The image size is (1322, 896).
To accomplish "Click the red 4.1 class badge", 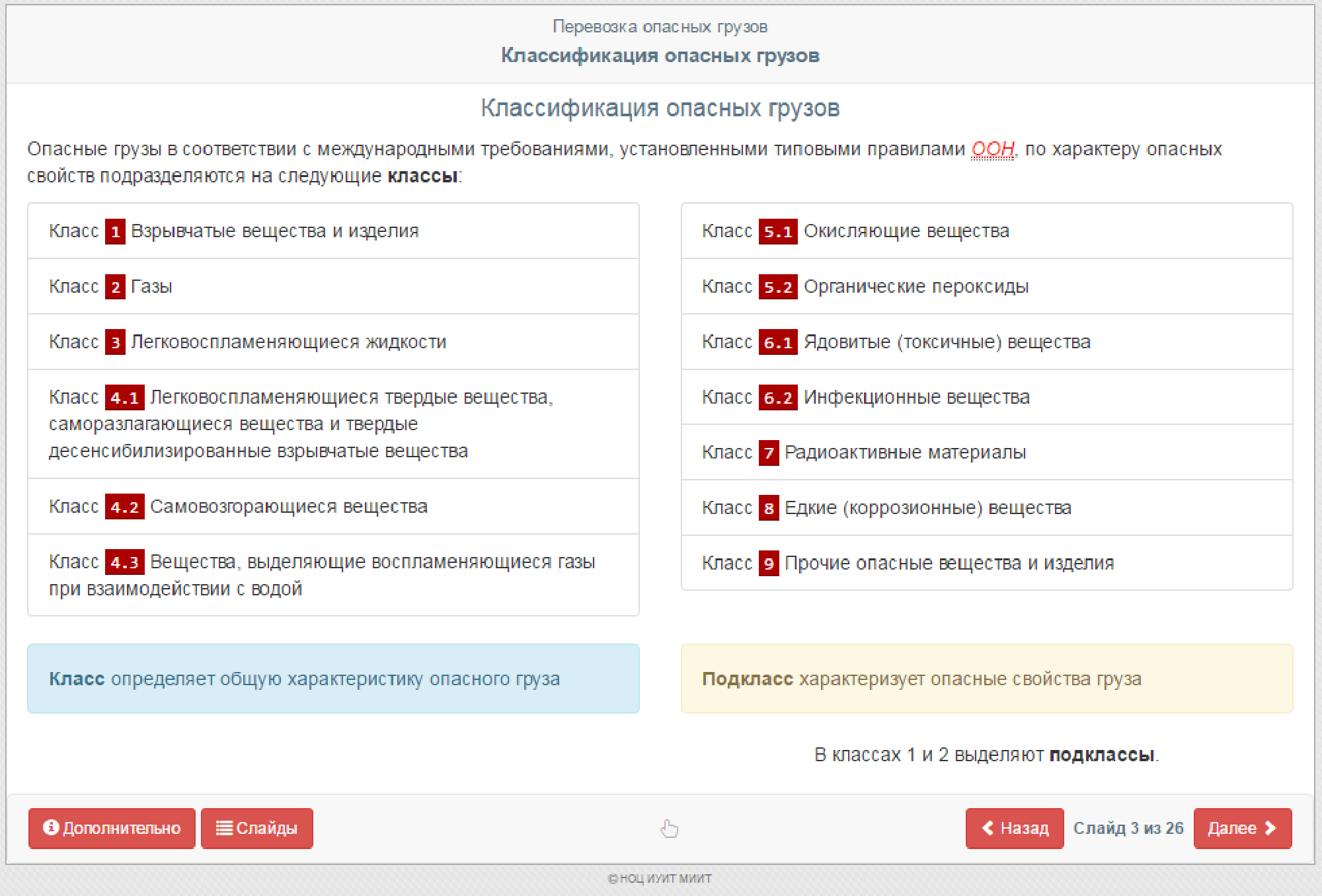I will (124, 398).
